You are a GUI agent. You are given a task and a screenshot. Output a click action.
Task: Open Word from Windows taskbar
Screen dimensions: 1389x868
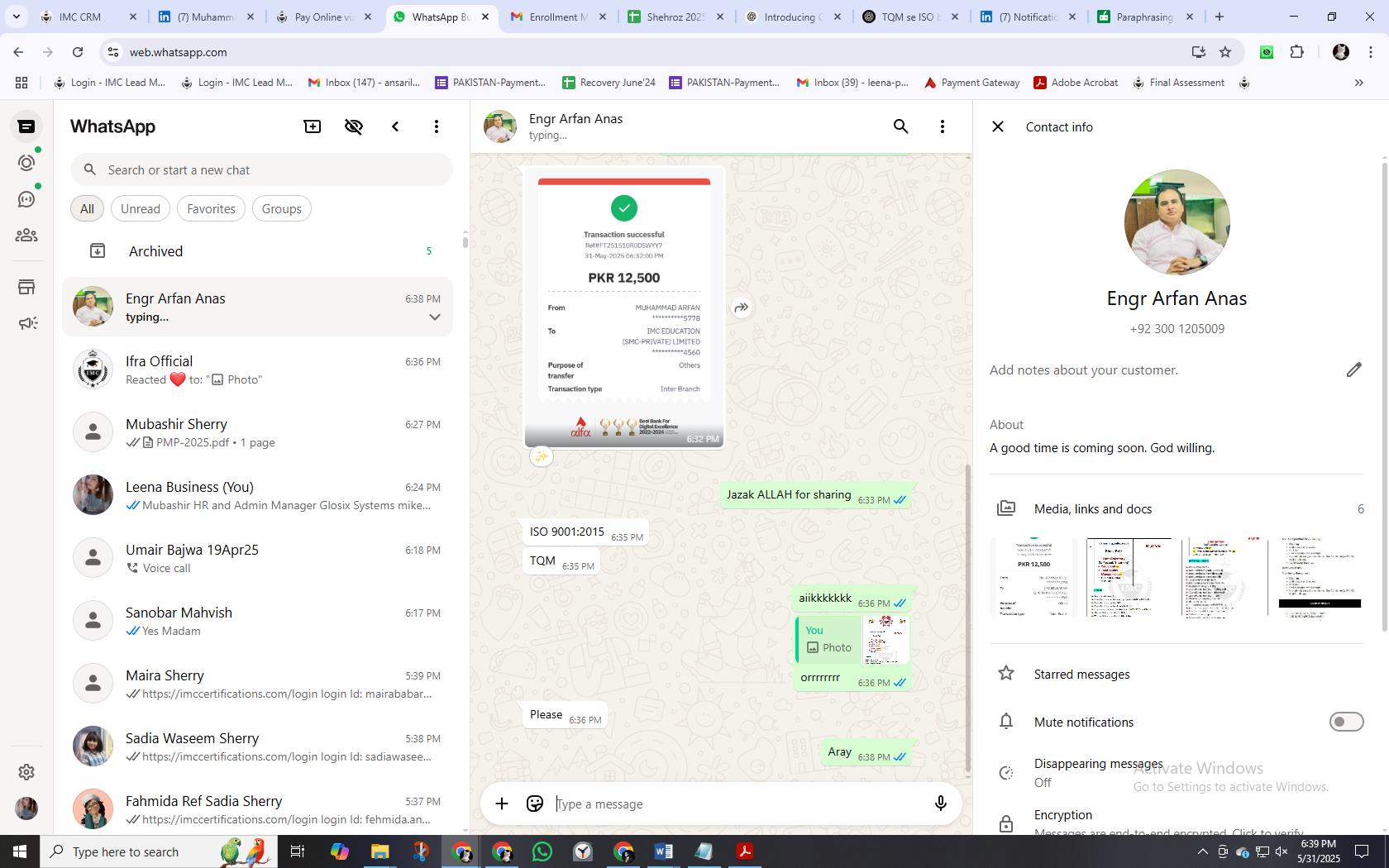coord(663,851)
